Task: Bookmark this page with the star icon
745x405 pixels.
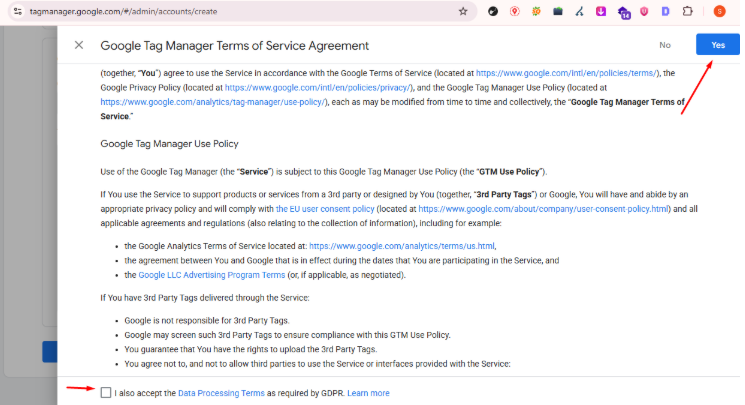Action: tap(463, 11)
